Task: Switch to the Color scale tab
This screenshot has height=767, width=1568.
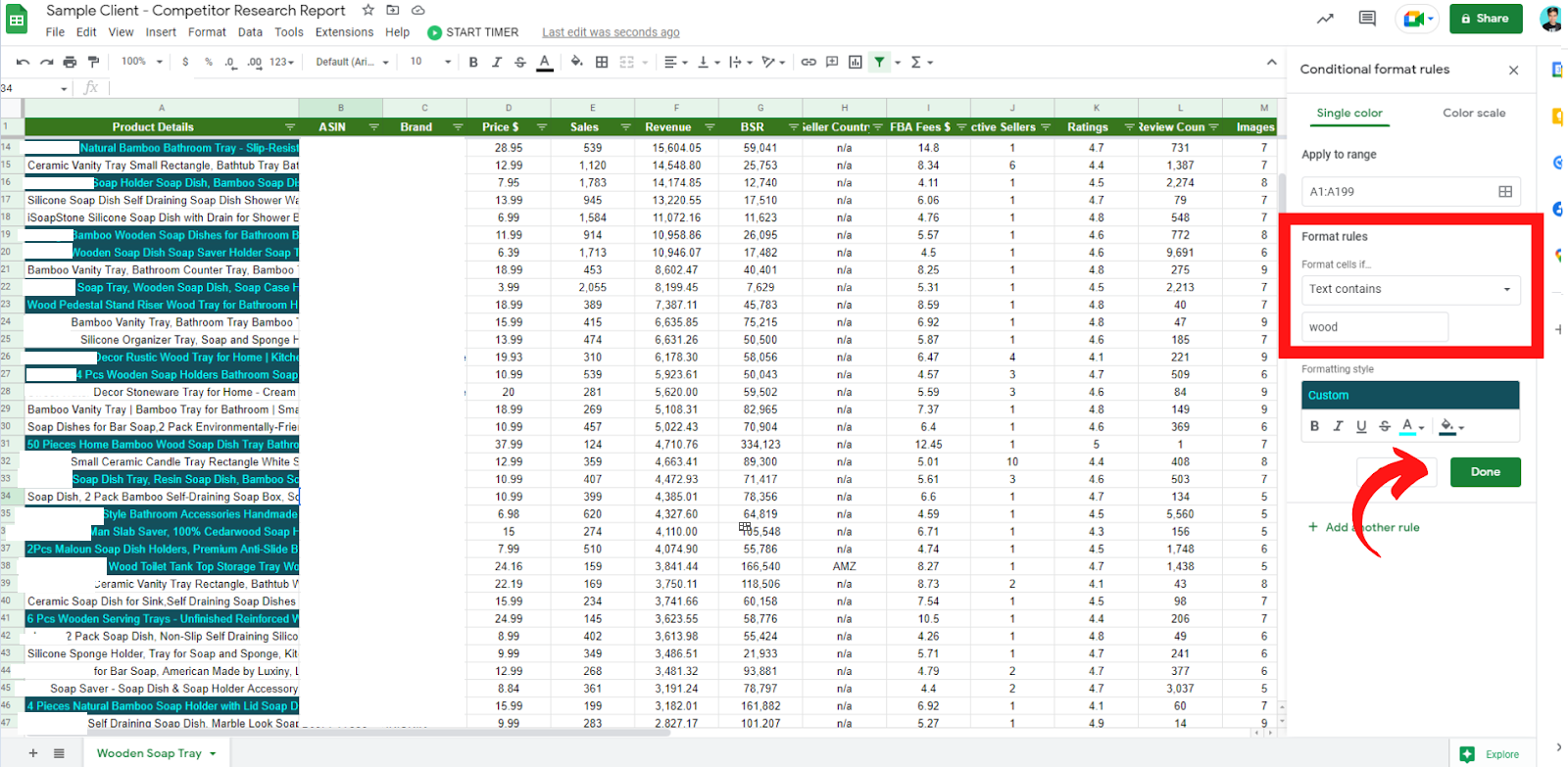Action: [1473, 113]
